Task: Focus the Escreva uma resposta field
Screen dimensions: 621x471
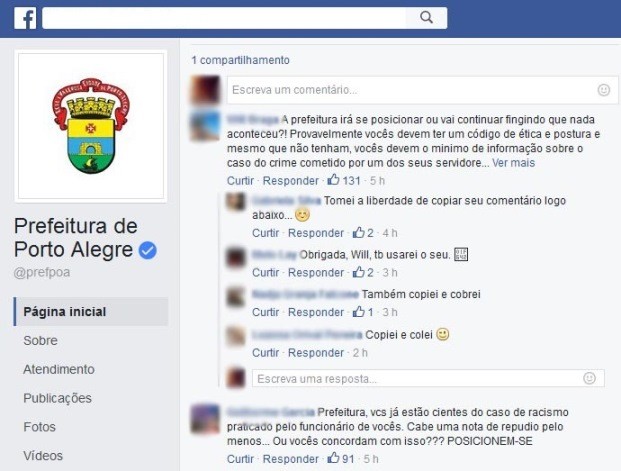Action: tap(428, 379)
